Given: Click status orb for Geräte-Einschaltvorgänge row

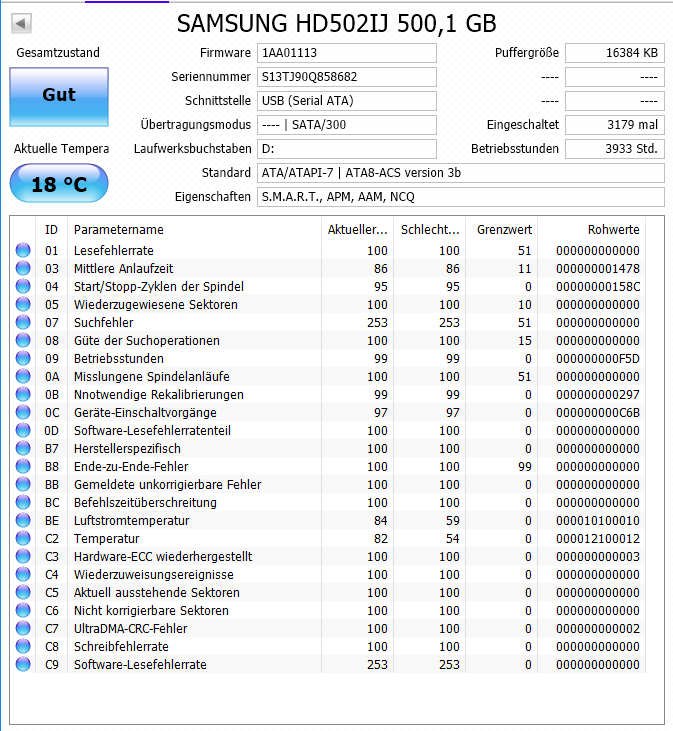Looking at the screenshot, I should [23, 413].
